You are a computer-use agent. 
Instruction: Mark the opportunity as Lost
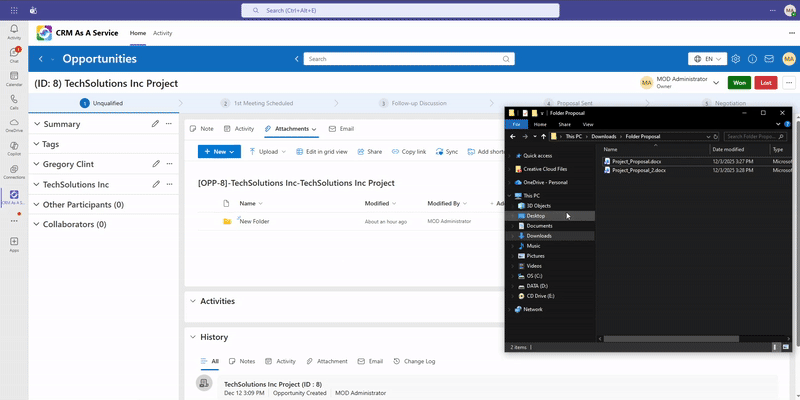766,83
